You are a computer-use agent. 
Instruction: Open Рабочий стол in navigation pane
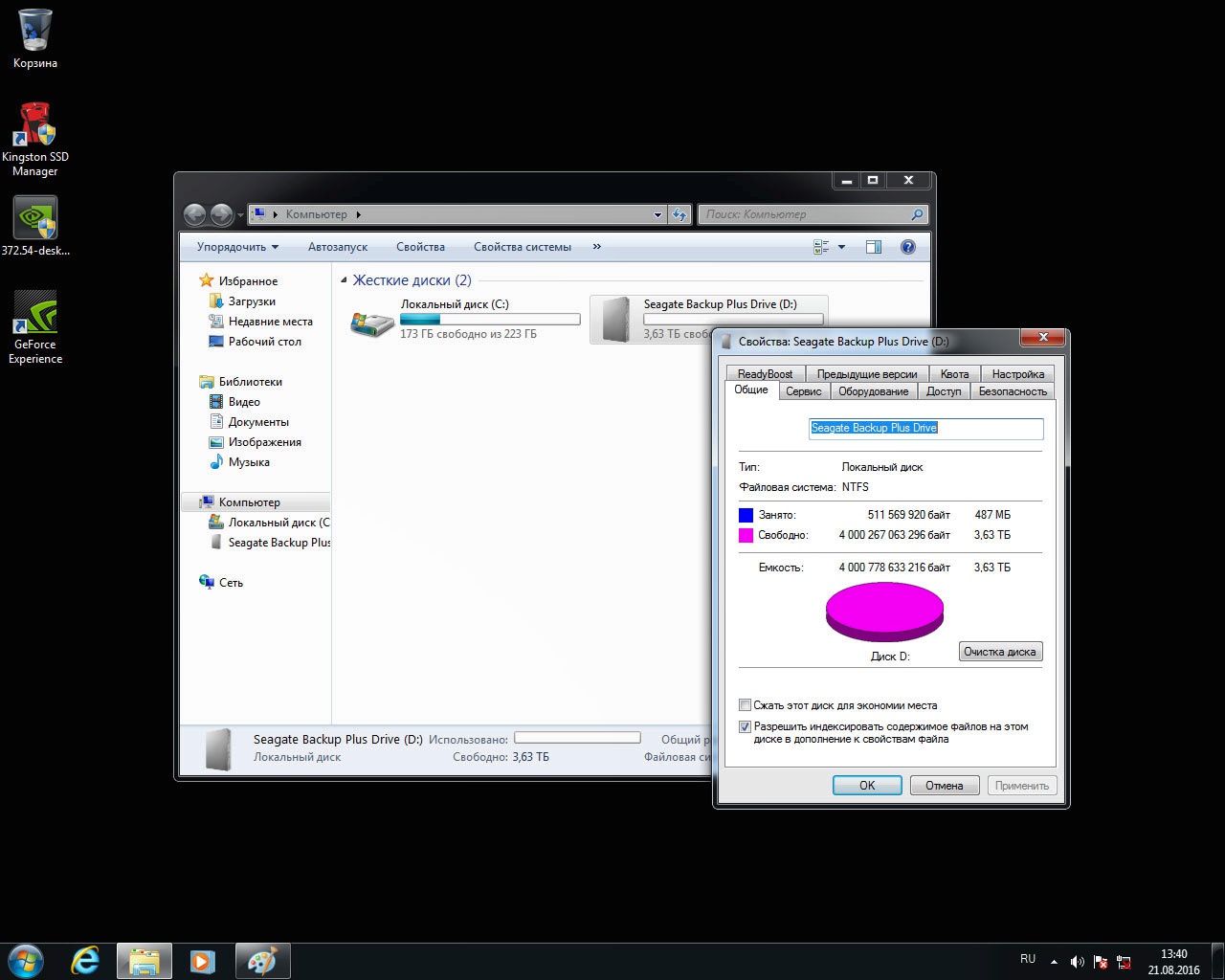(x=264, y=342)
